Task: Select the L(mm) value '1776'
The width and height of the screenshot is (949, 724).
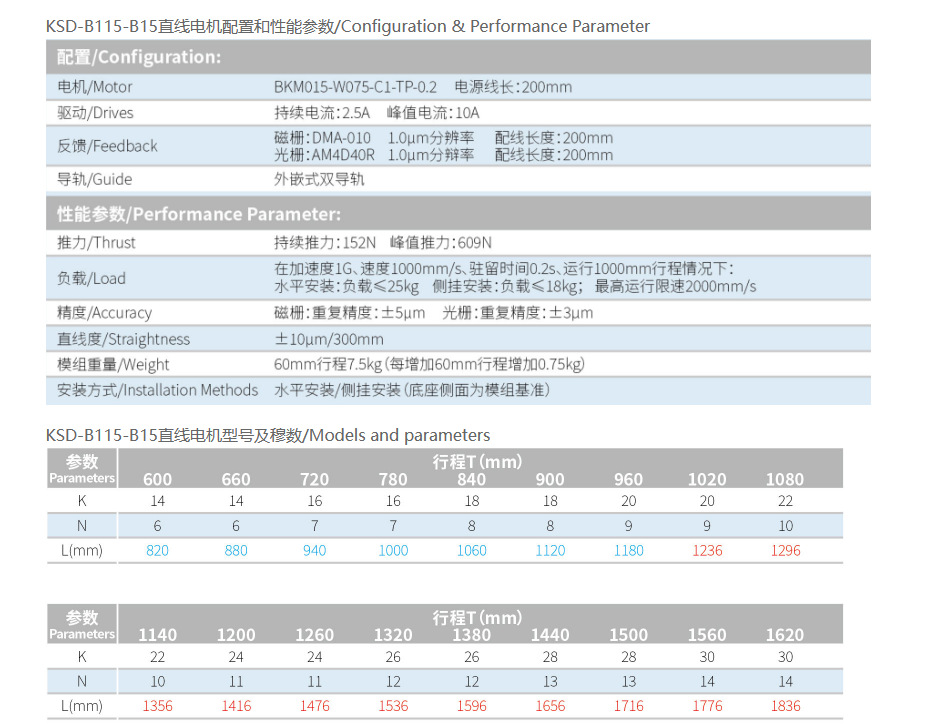Action: pos(707,706)
